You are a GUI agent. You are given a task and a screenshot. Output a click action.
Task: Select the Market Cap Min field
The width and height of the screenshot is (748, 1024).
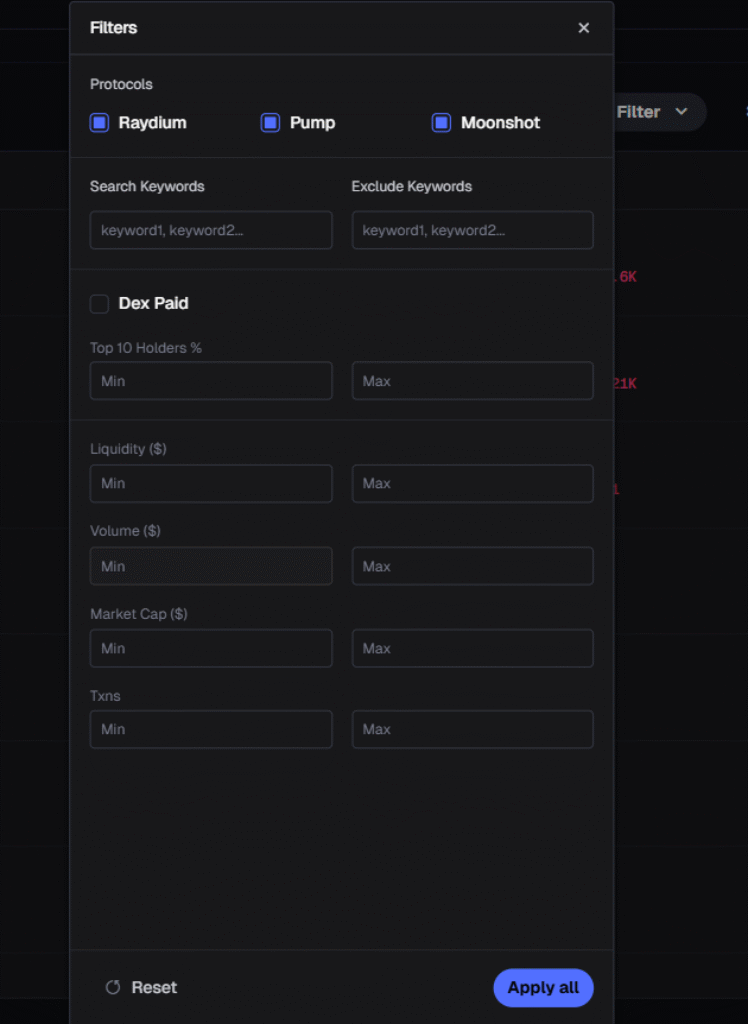[211, 648]
